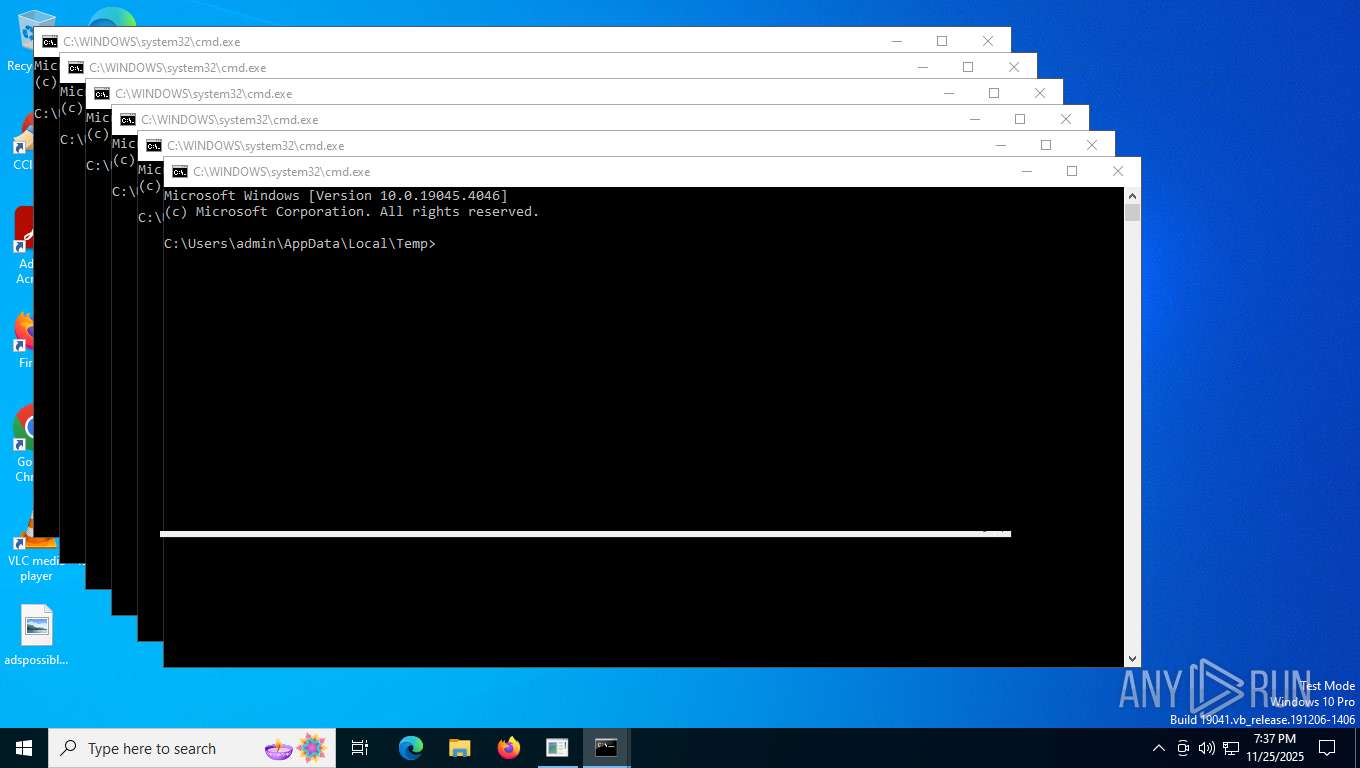Screen dimensions: 1360x768
Task: Open File Explorer from the taskbar
Action: (x=459, y=748)
